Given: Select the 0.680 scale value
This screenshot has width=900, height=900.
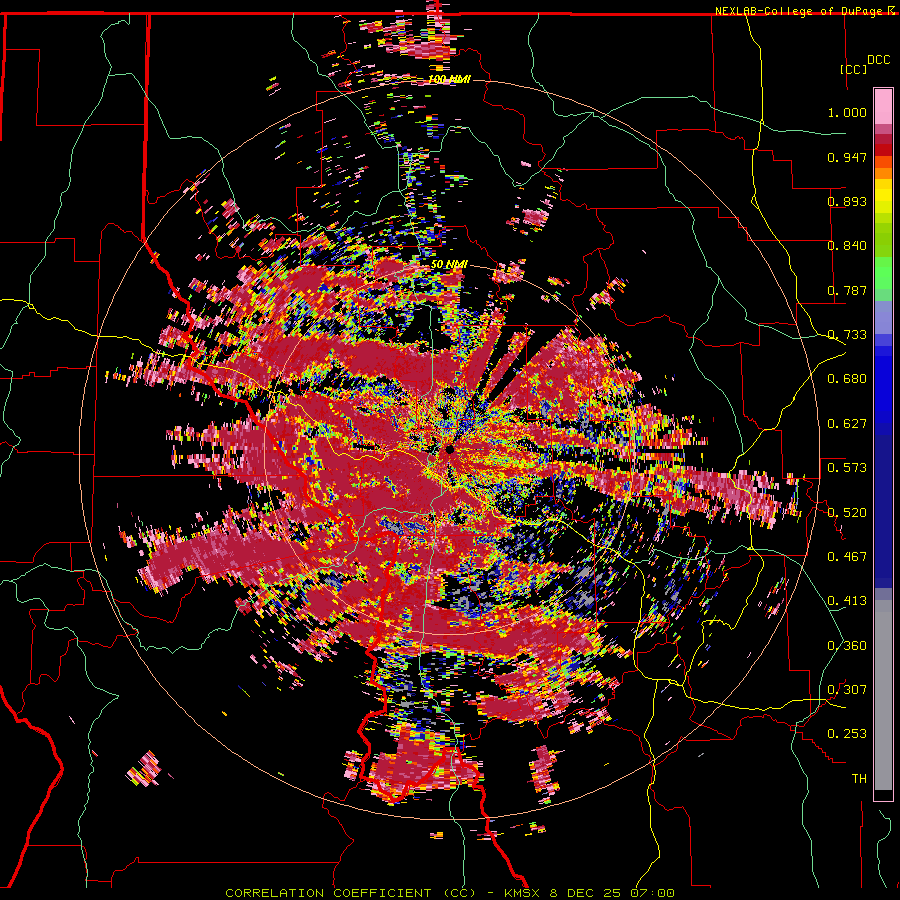Looking at the screenshot, I should [847, 379].
